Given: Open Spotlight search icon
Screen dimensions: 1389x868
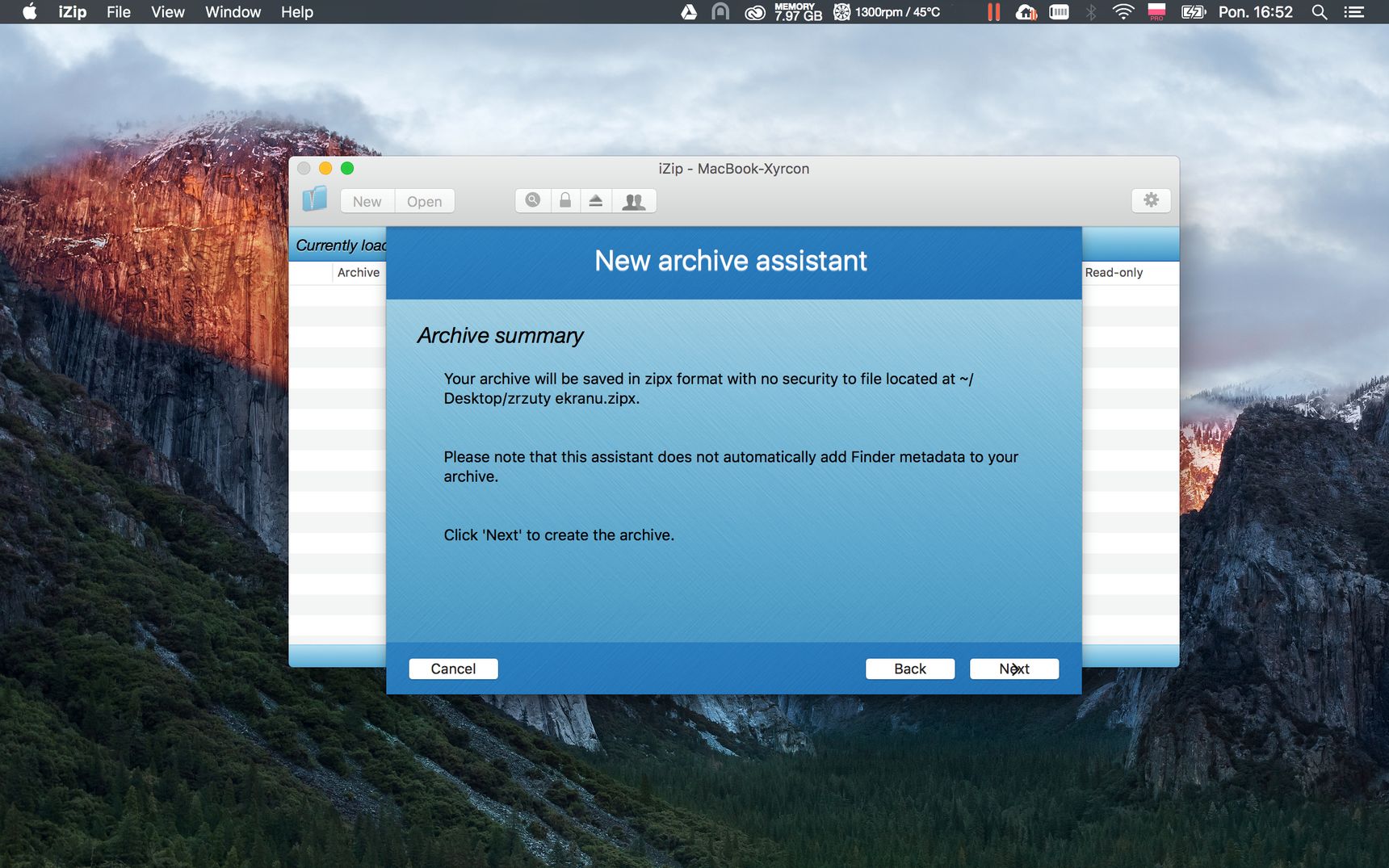Looking at the screenshot, I should (1320, 12).
